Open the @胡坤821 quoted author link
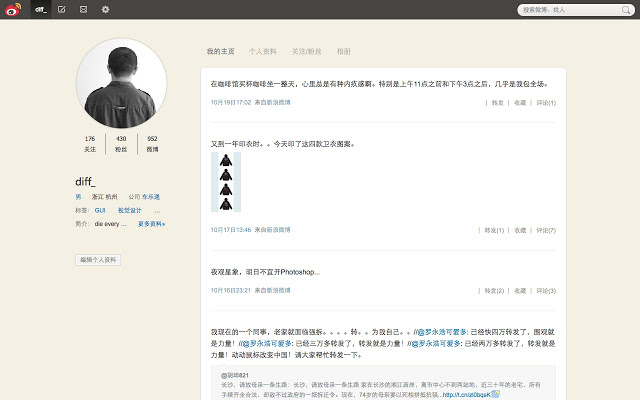Screen dimensions: 640x400 pyautogui.click(x=235, y=376)
